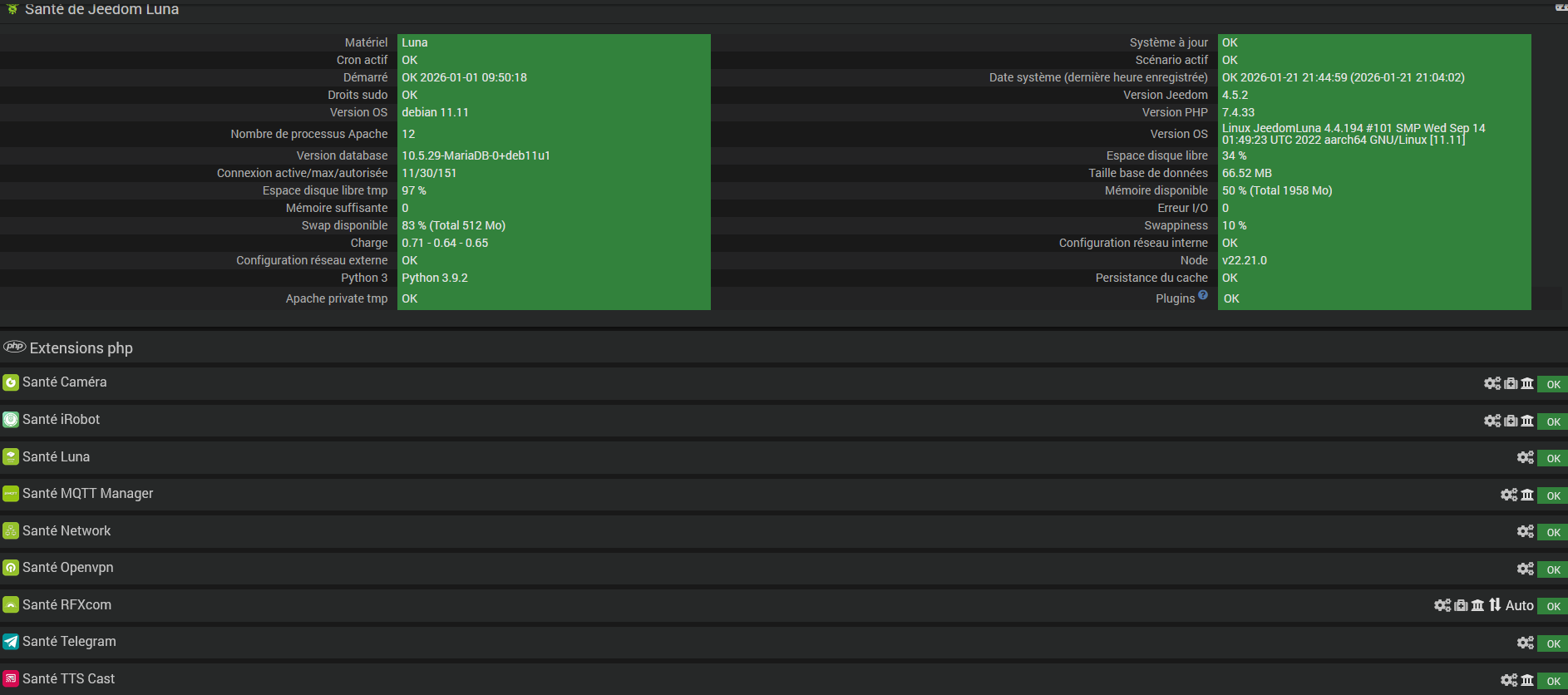
Task: Click the OK badge for Santé Network
Action: click(1552, 532)
